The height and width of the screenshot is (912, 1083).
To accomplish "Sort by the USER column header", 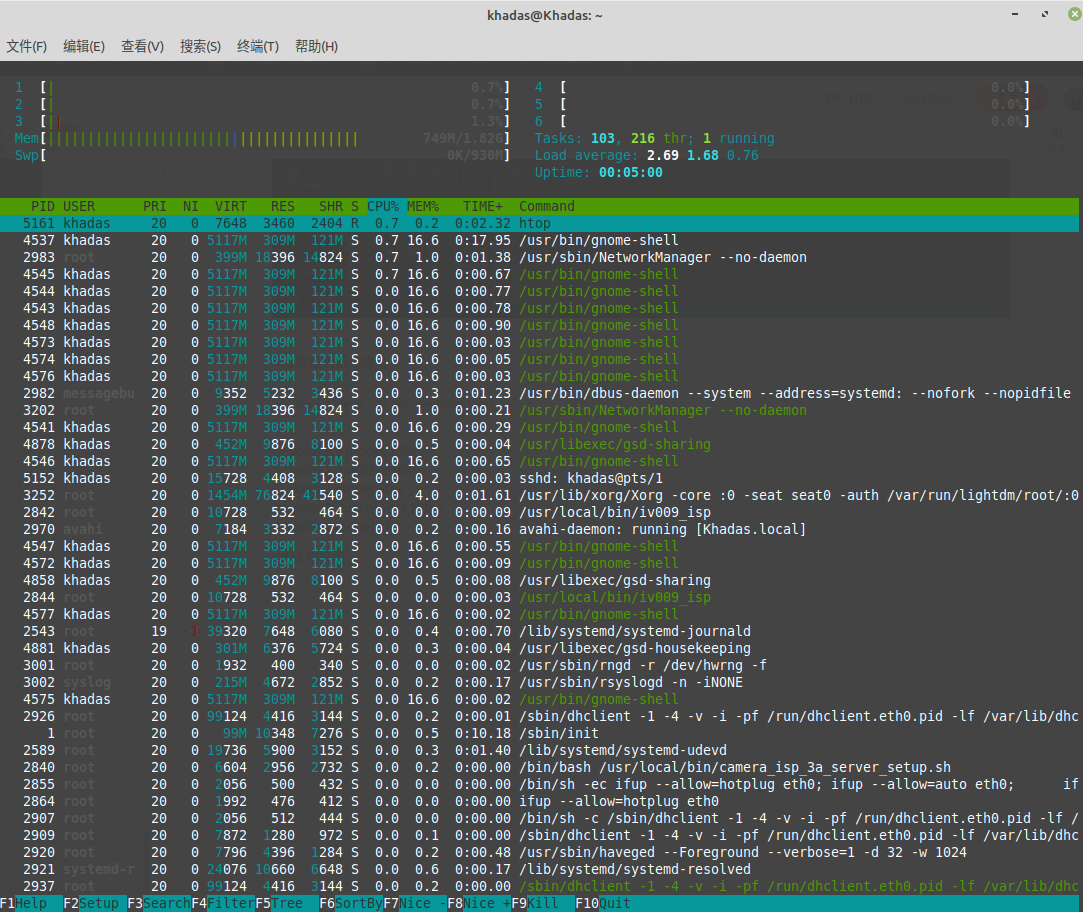I will (79, 207).
